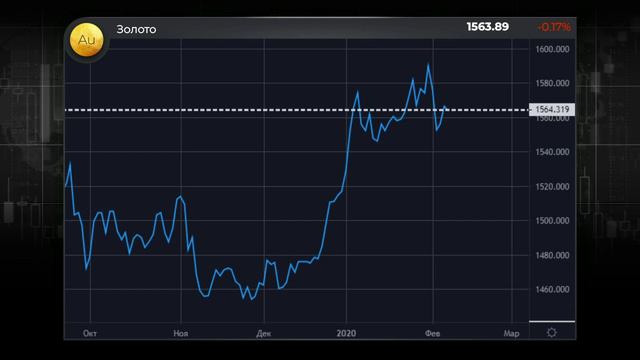Click the 1600.000 price axis label
The height and width of the screenshot is (360, 640).
pos(552,49)
